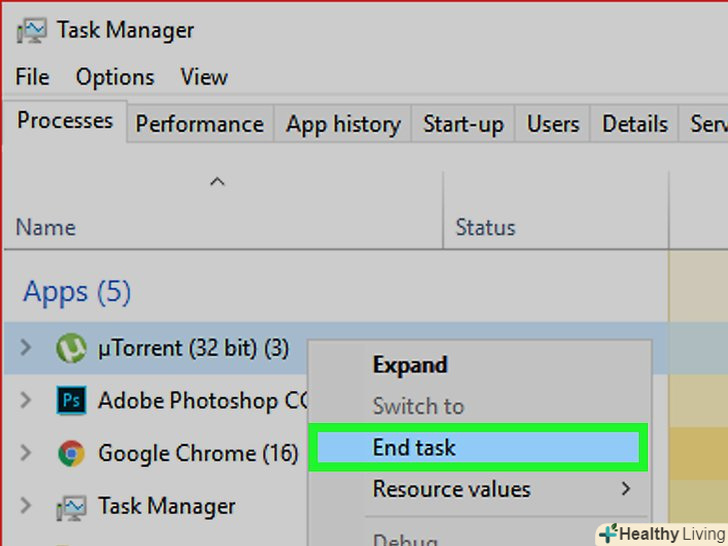Sort processes by the Status column

tap(485, 227)
